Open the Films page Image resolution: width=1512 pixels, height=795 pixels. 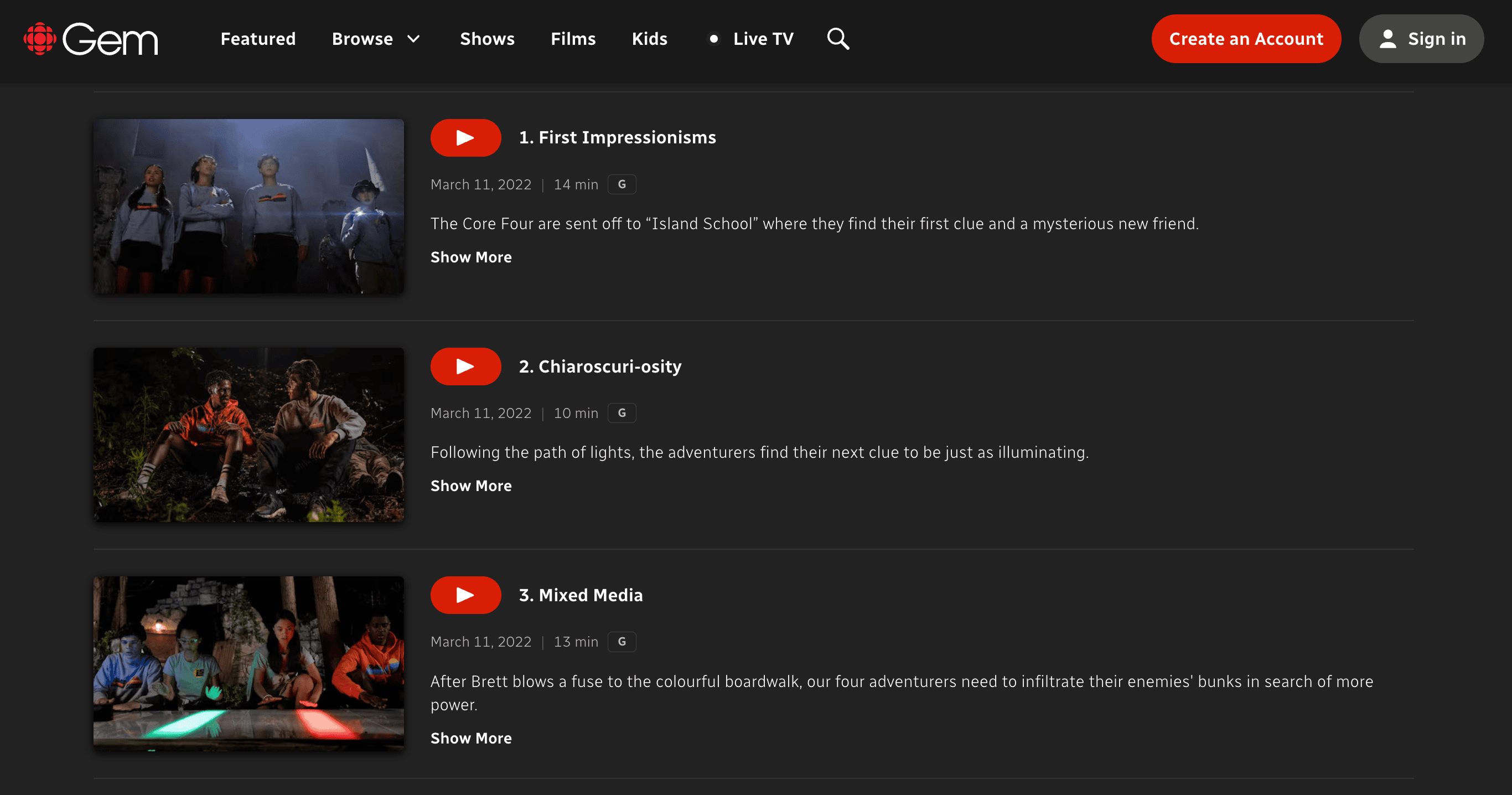pos(573,39)
